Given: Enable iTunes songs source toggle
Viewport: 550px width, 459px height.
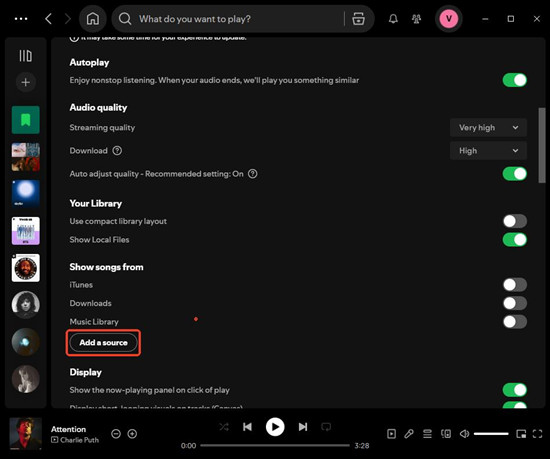Looking at the screenshot, I should [x=515, y=285].
